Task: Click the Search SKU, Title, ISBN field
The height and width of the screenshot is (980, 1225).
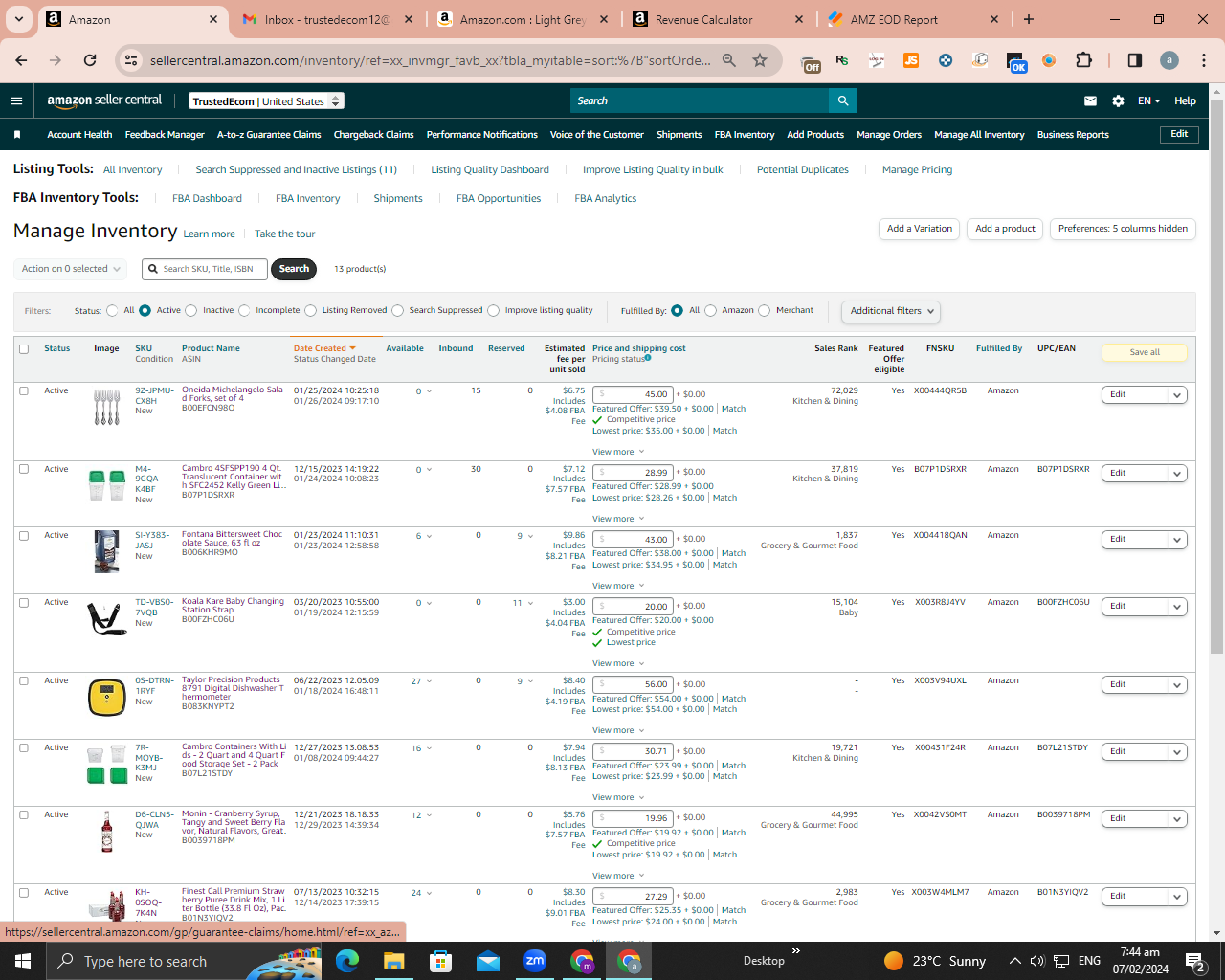Action: pyautogui.click(x=205, y=269)
